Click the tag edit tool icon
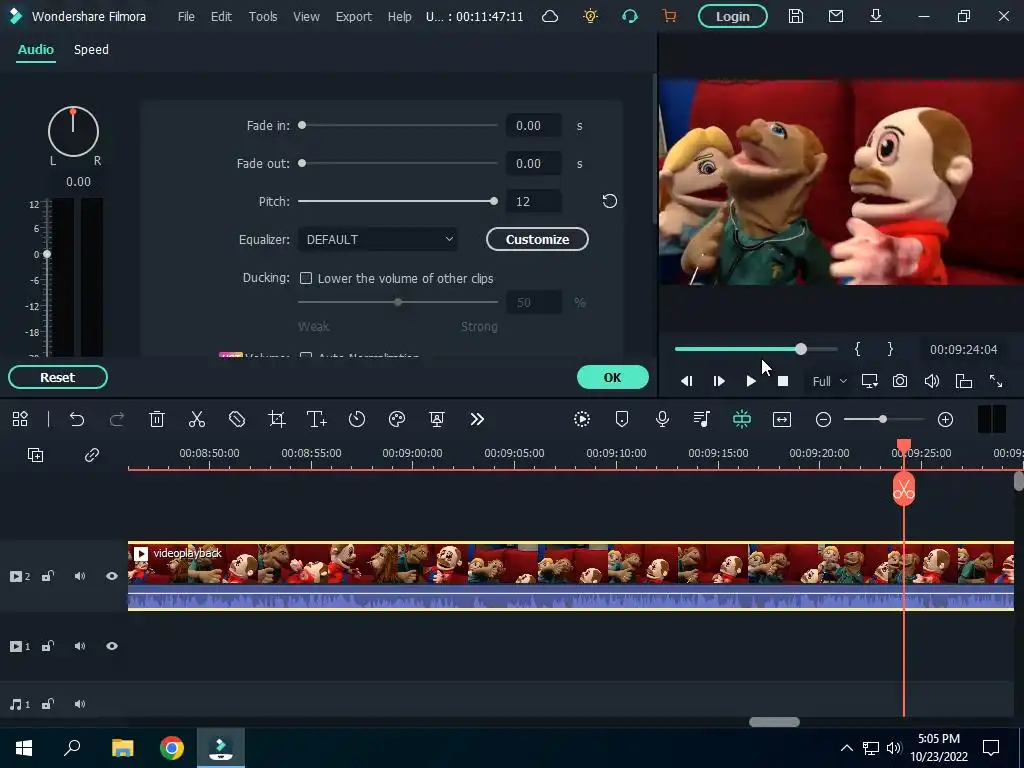Screen dimensions: 1024x768 [237, 419]
